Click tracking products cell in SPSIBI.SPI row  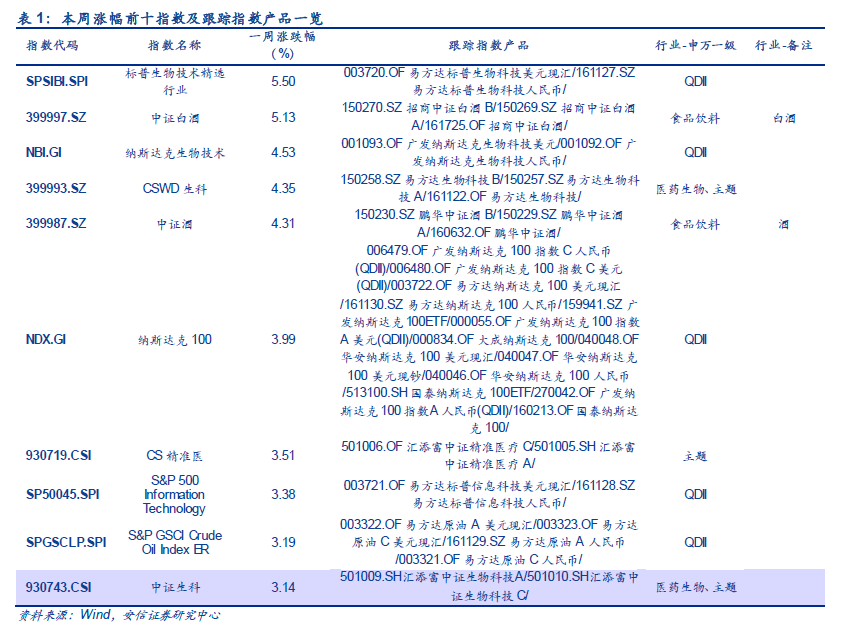pos(489,81)
